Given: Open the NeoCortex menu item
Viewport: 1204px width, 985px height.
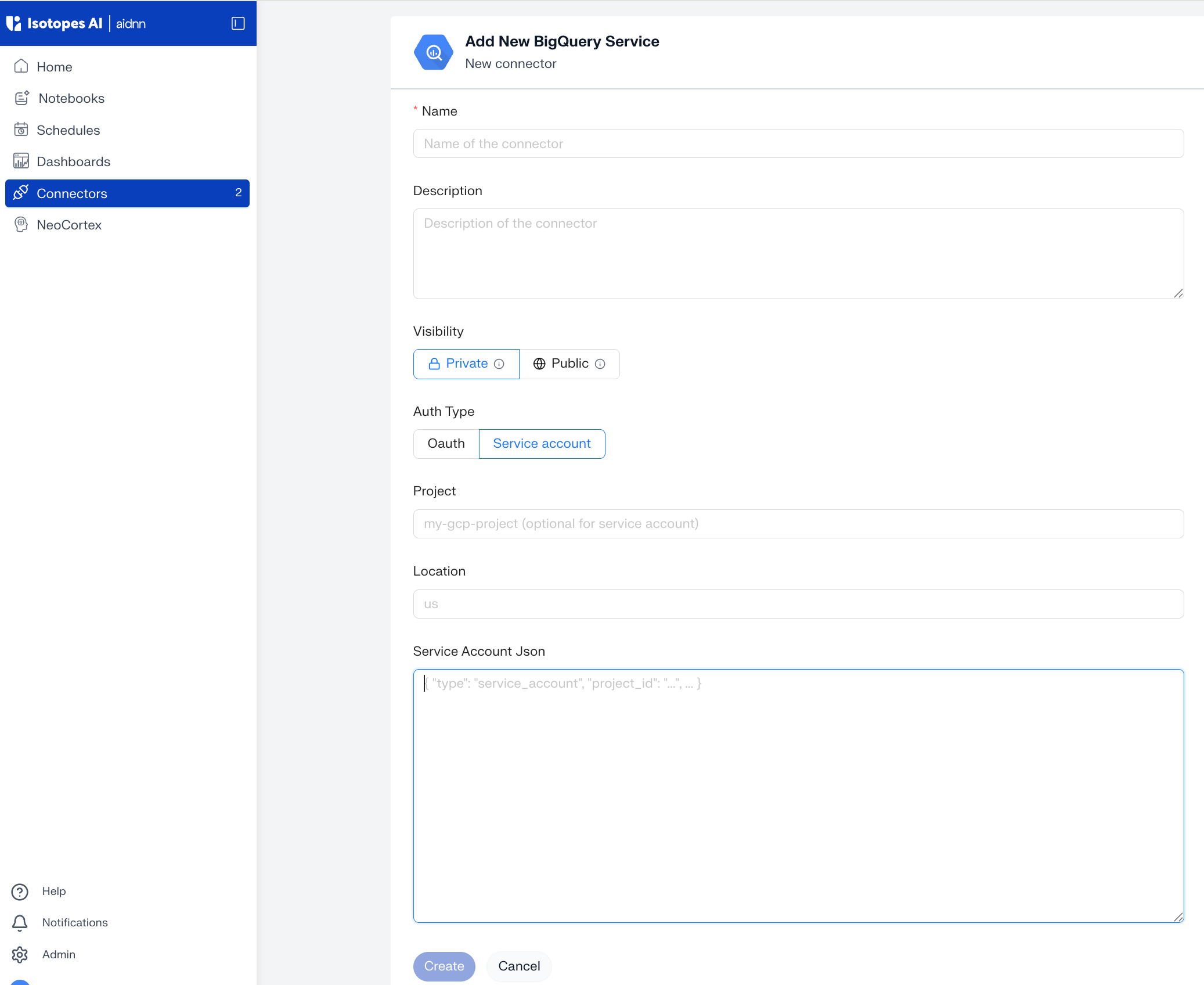Looking at the screenshot, I should [127, 225].
